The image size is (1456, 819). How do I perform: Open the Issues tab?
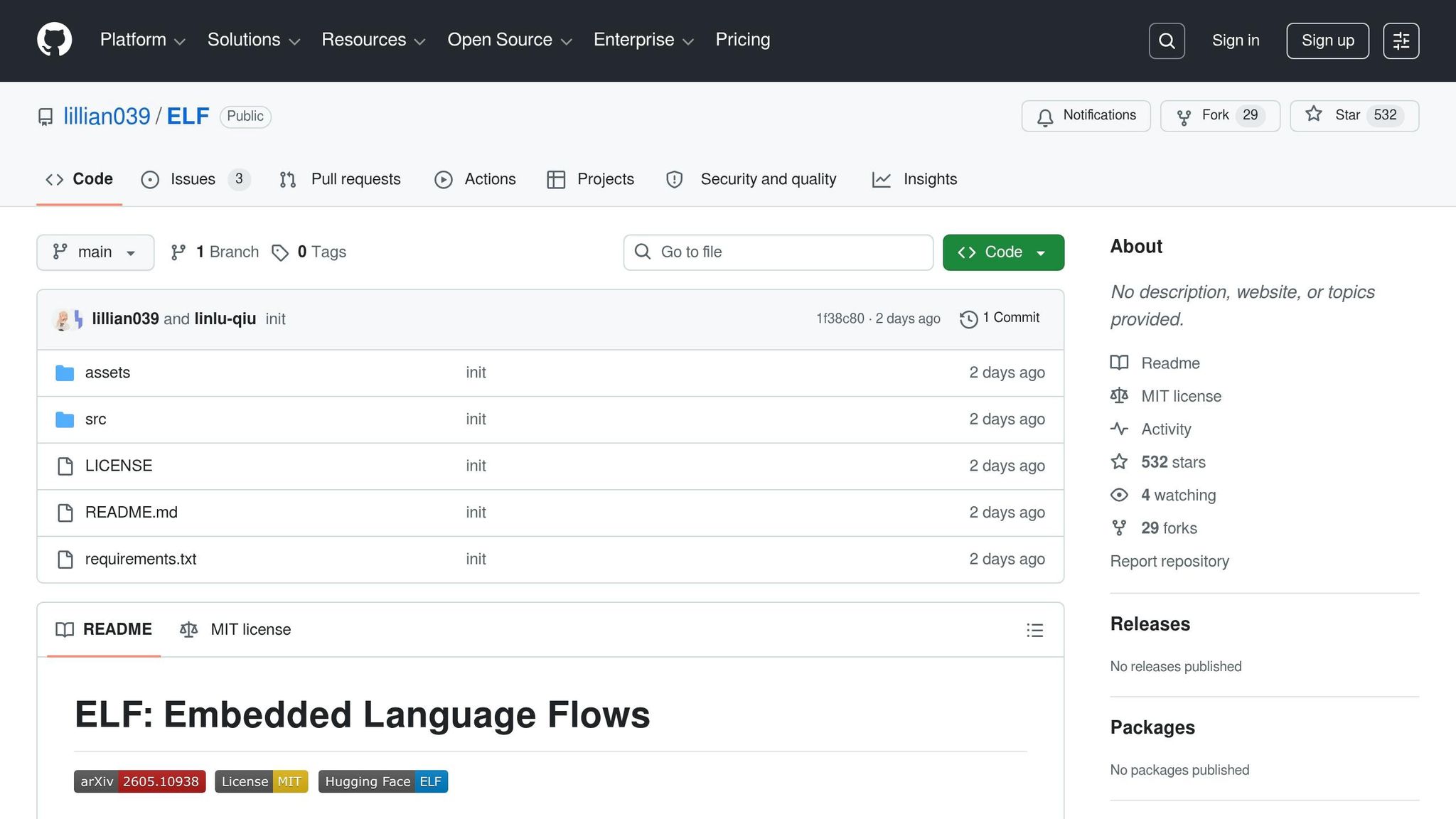(x=196, y=179)
